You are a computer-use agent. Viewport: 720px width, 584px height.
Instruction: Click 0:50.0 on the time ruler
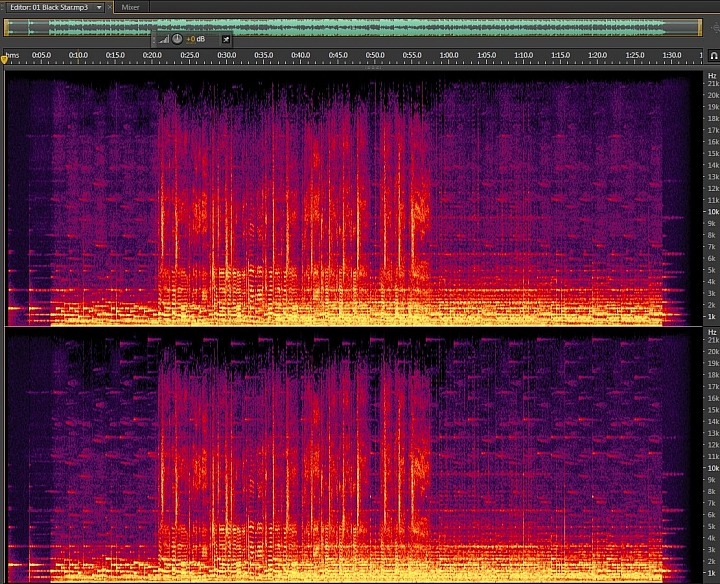[x=375, y=55]
